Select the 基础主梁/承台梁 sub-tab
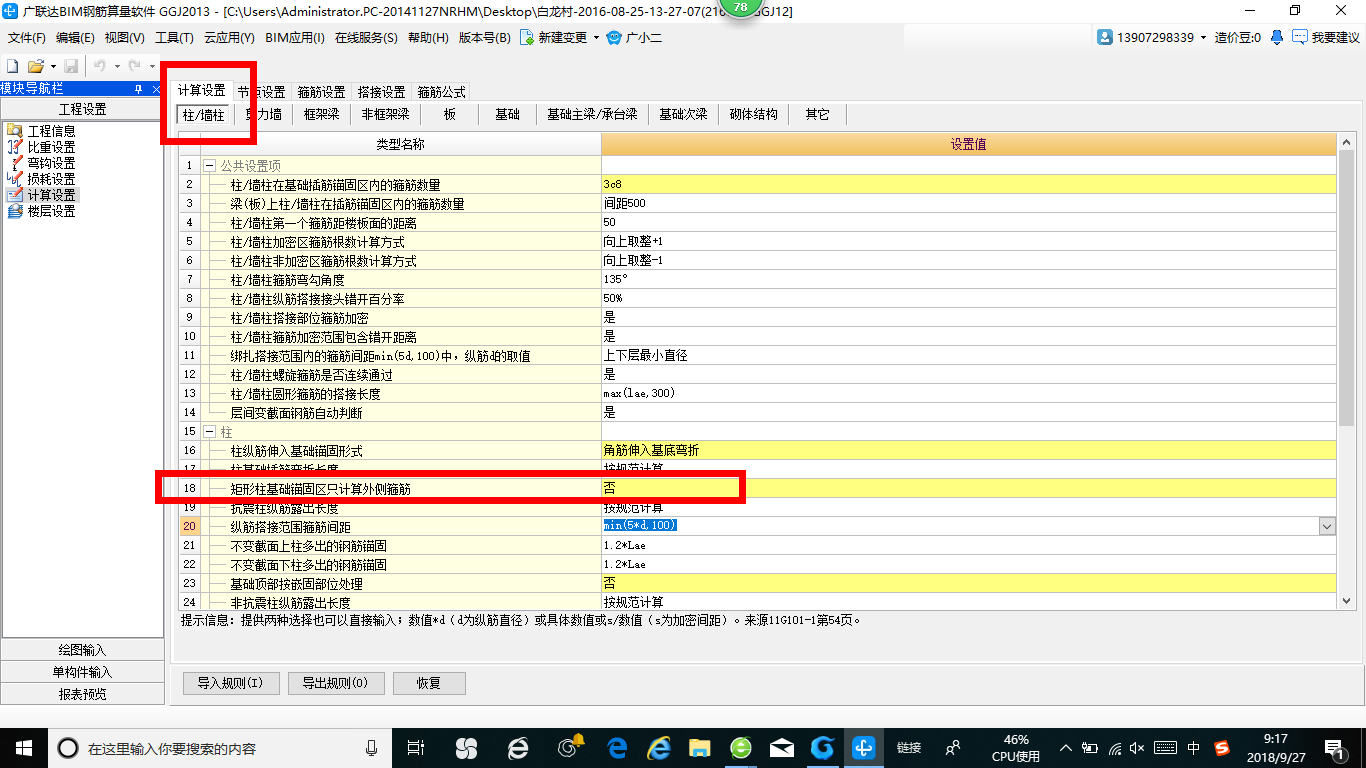 [x=592, y=114]
